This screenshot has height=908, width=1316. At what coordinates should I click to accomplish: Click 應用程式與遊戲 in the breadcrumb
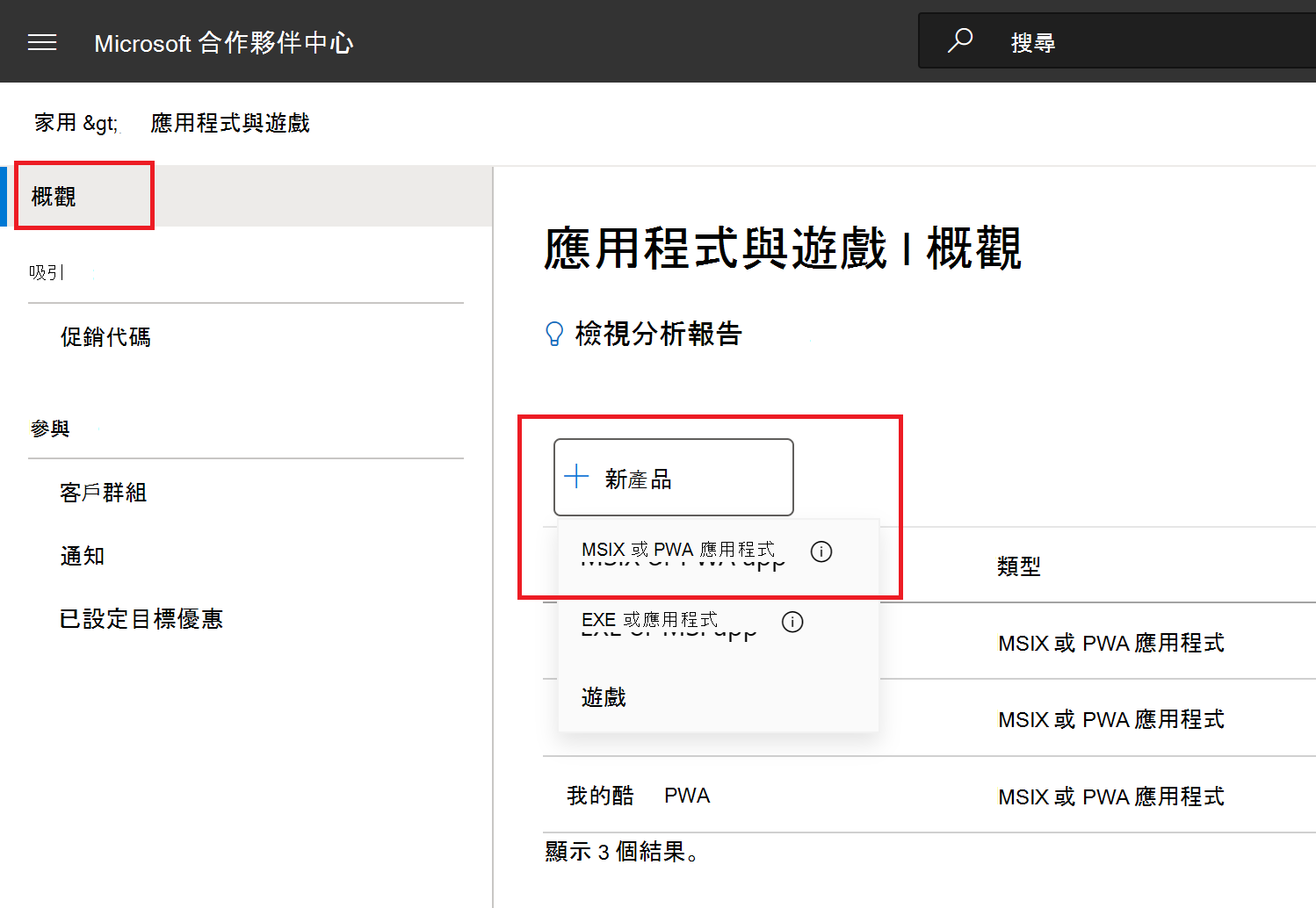[x=230, y=123]
